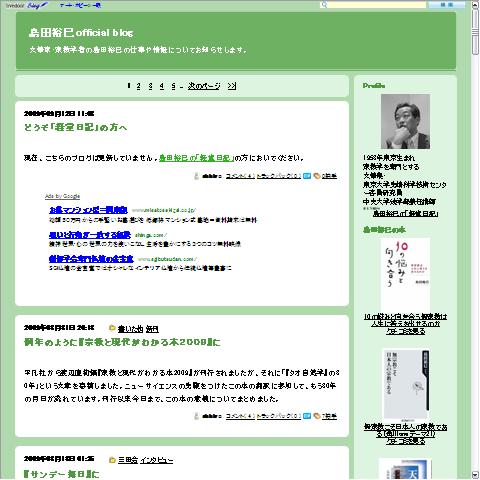Go to page 5 in pagination
Image resolution: width=480 pixels, height=480 pixels.
pos(173,86)
